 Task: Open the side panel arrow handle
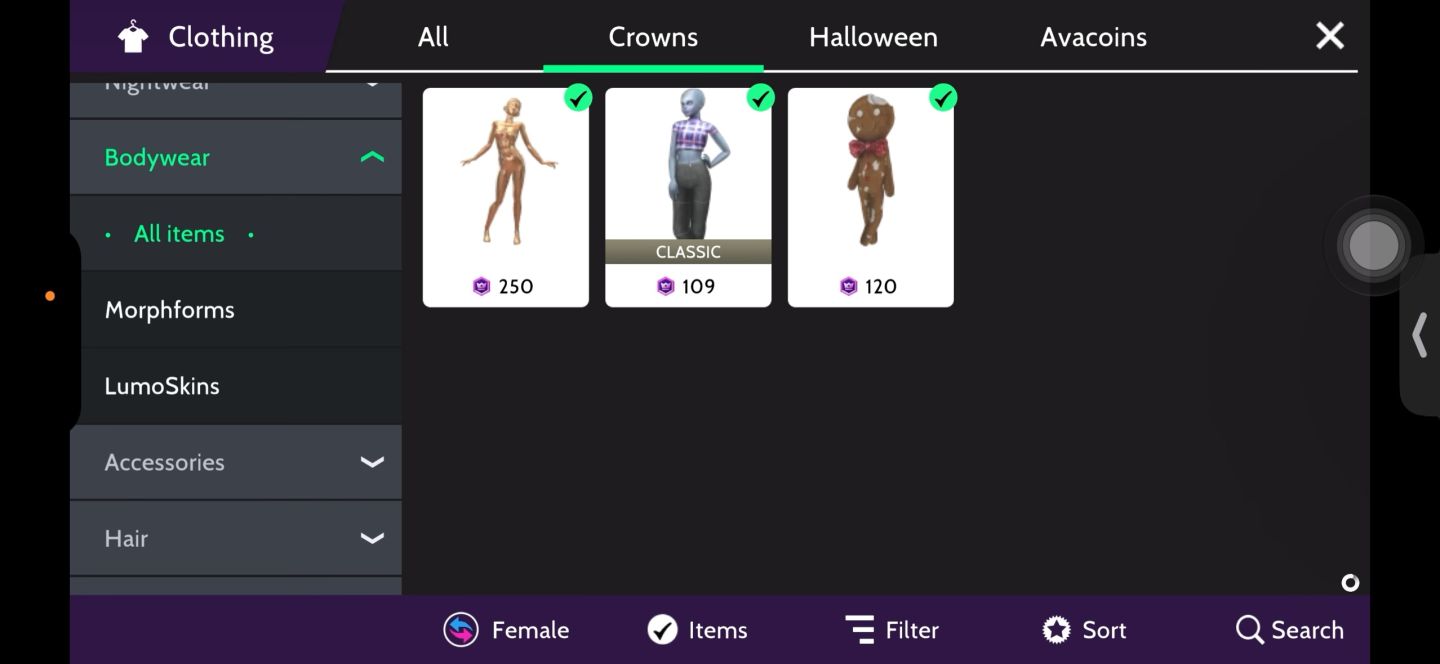pyautogui.click(x=1419, y=335)
